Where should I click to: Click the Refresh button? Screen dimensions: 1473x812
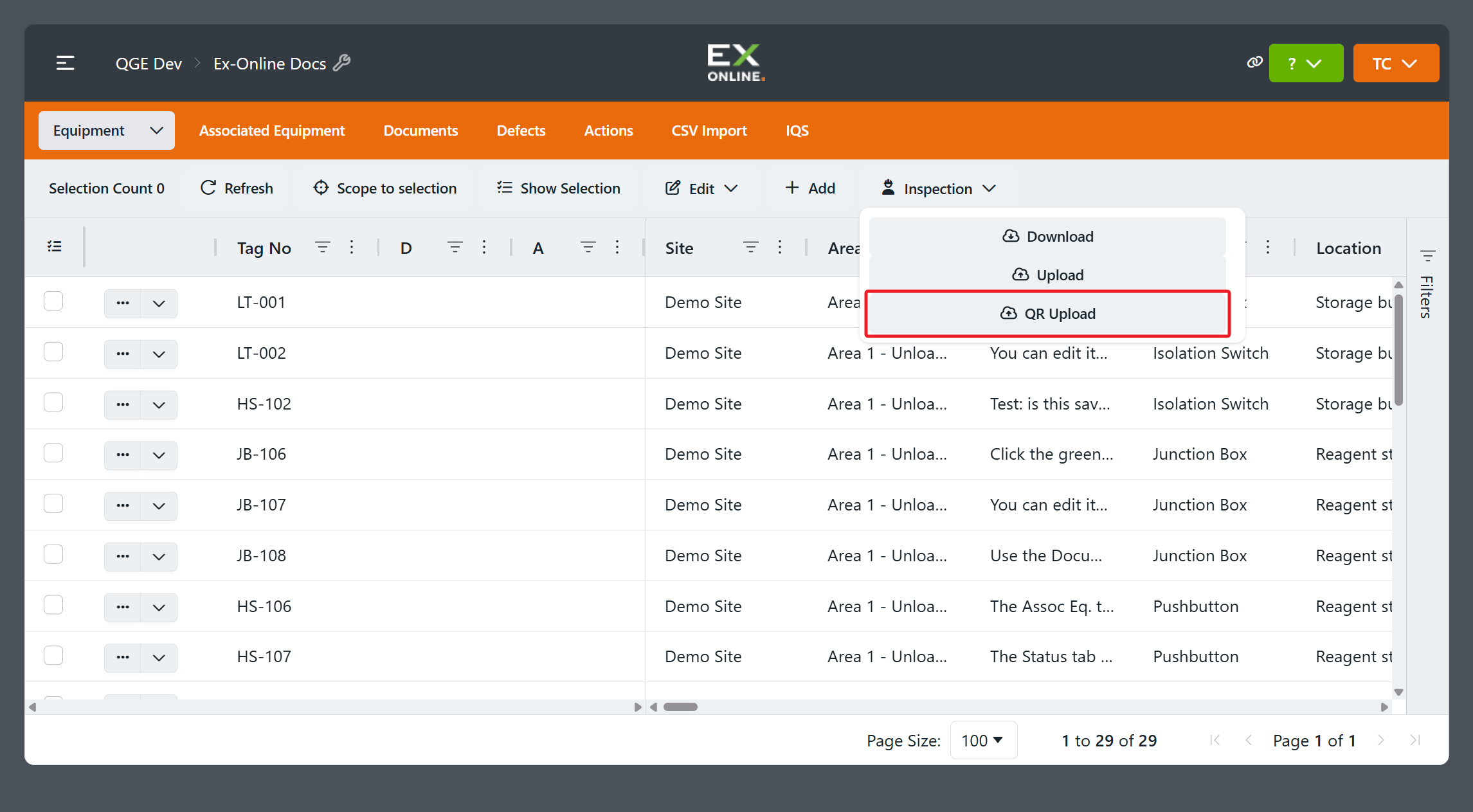point(237,188)
